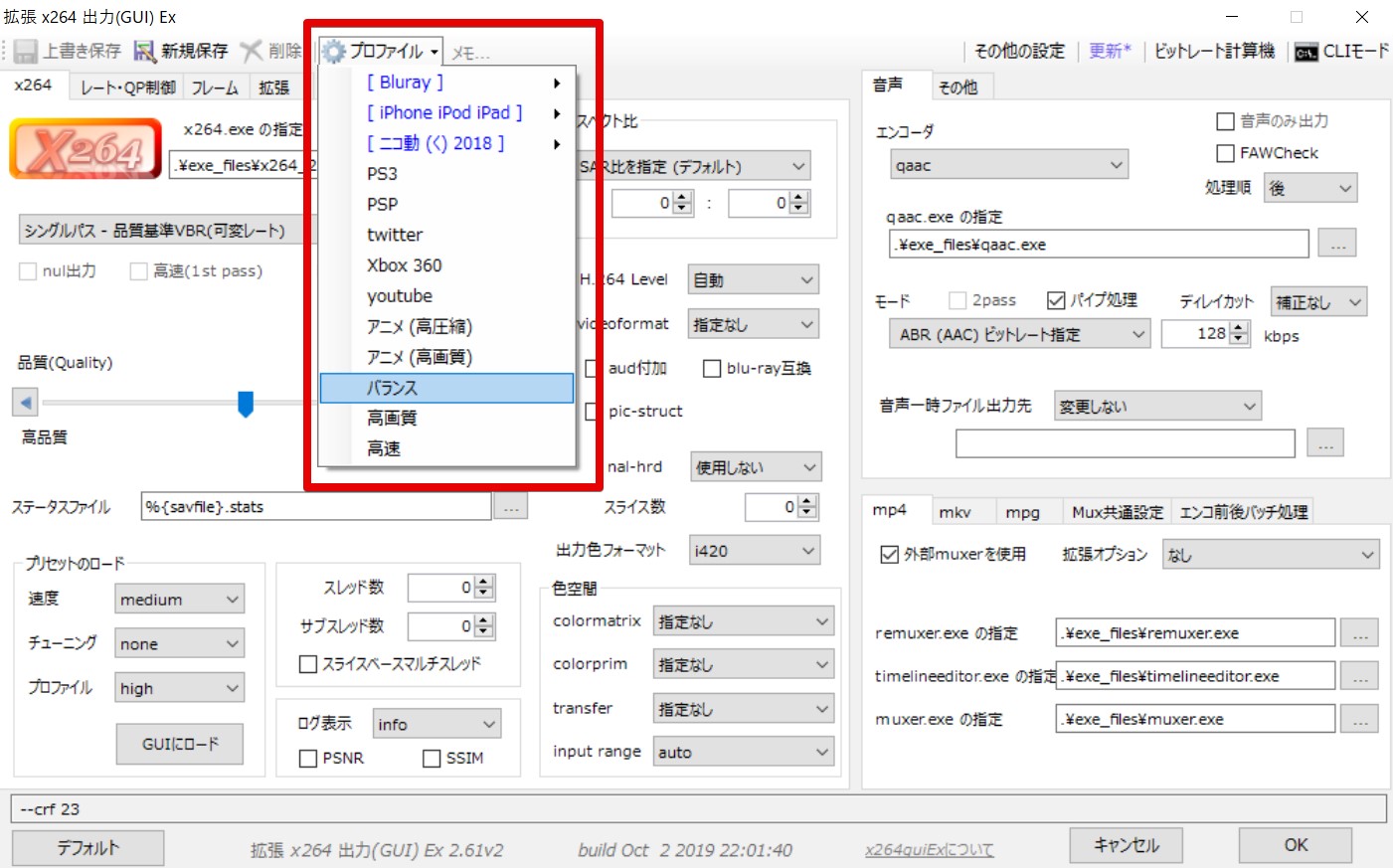Viewport: 1393px width, 868px height.
Task: Toggle the FAWCheck checkbox
Action: coord(1226,153)
